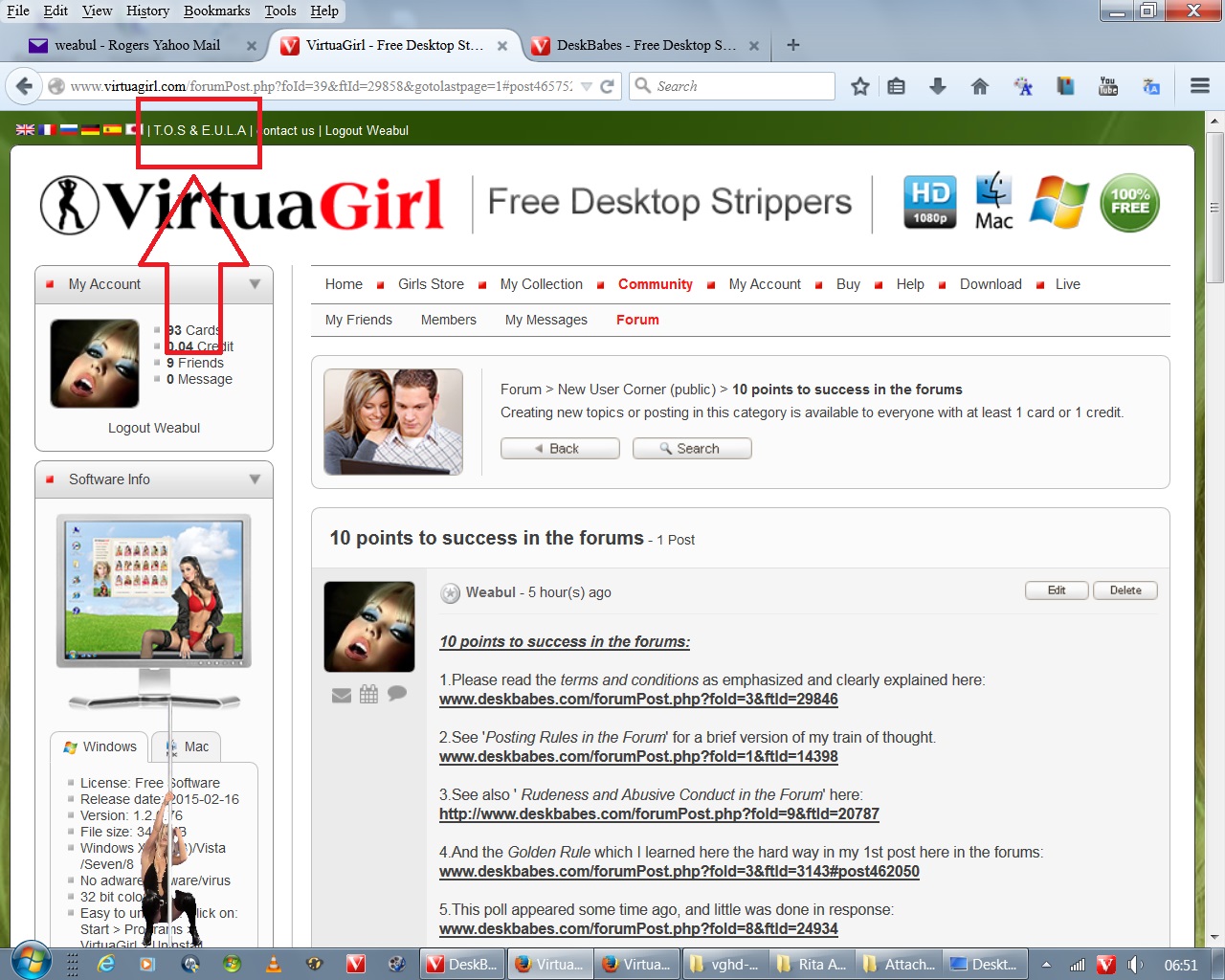
Task: Click the bookmark star icon in toolbar
Action: click(x=859, y=86)
